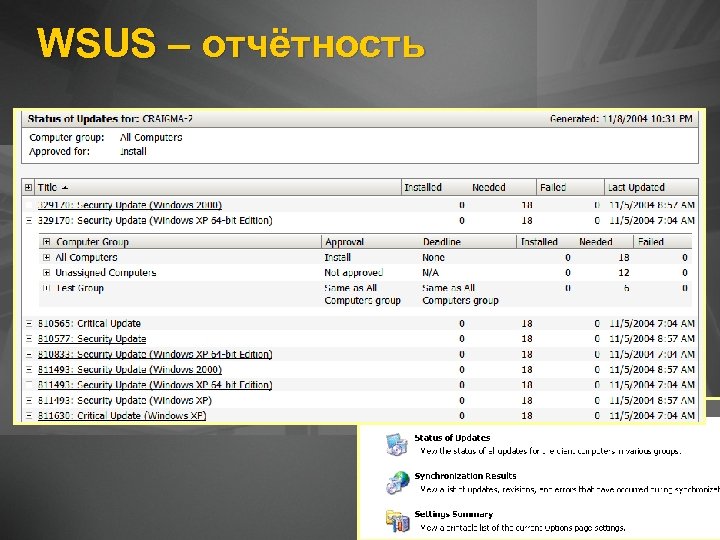The image size is (720, 540).
Task: Open the Status of Updates report icon
Action: point(396,444)
